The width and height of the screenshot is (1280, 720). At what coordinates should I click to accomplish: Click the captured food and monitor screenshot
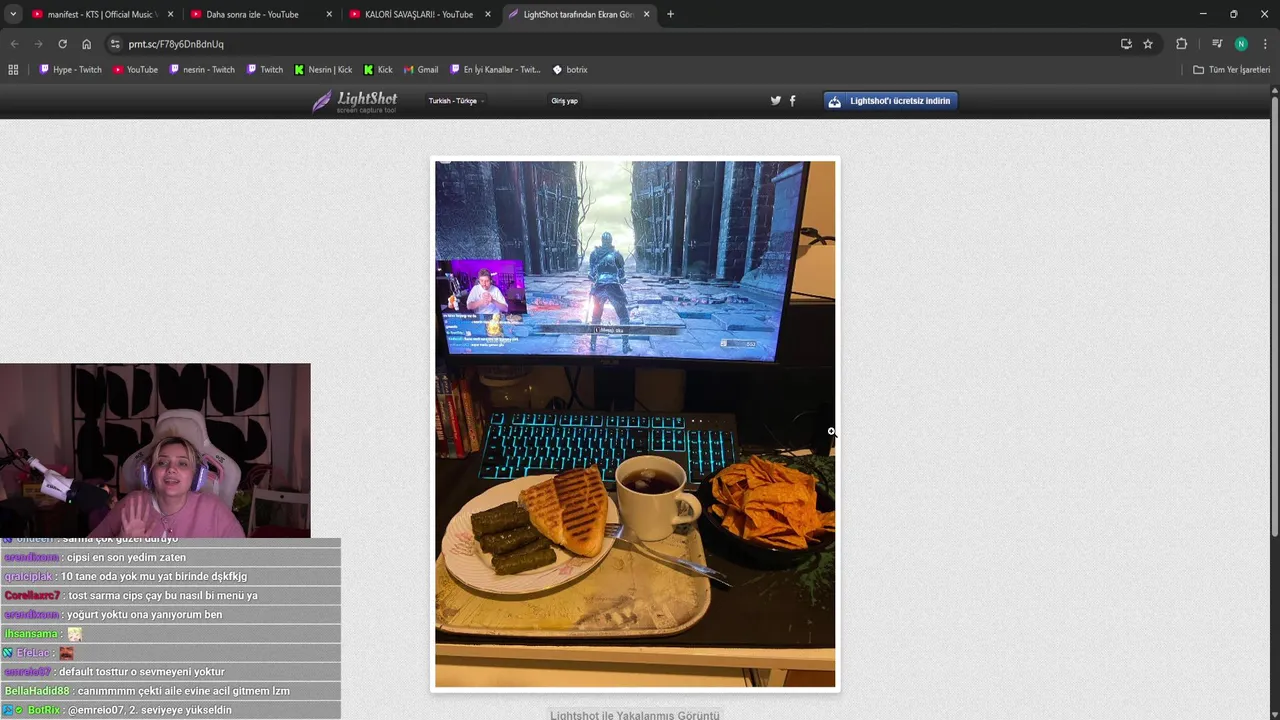tap(635, 424)
